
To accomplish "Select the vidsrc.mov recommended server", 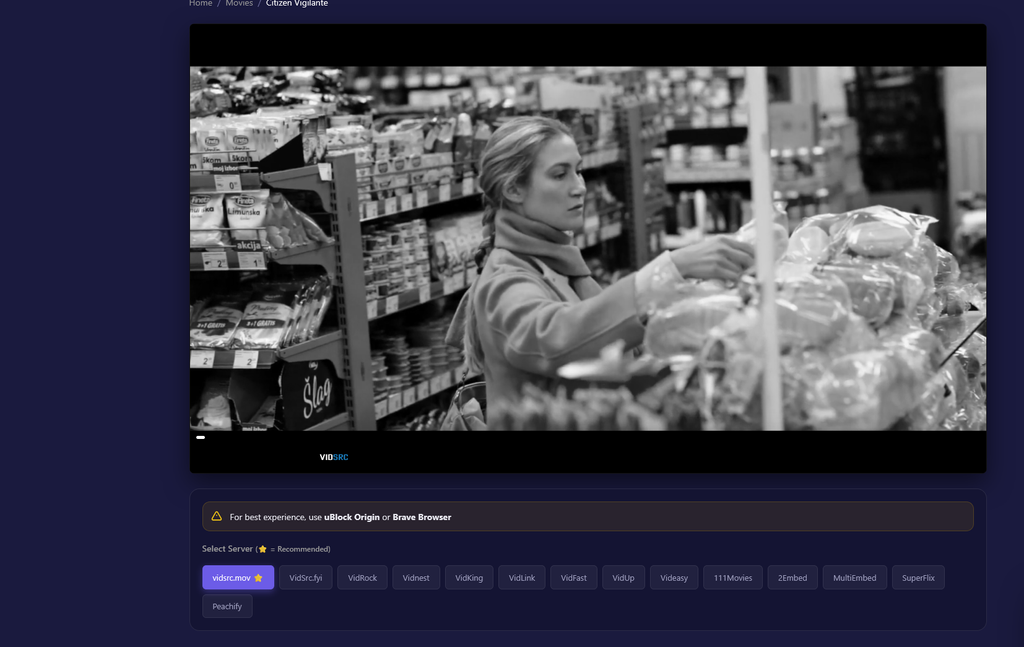I will [238, 578].
